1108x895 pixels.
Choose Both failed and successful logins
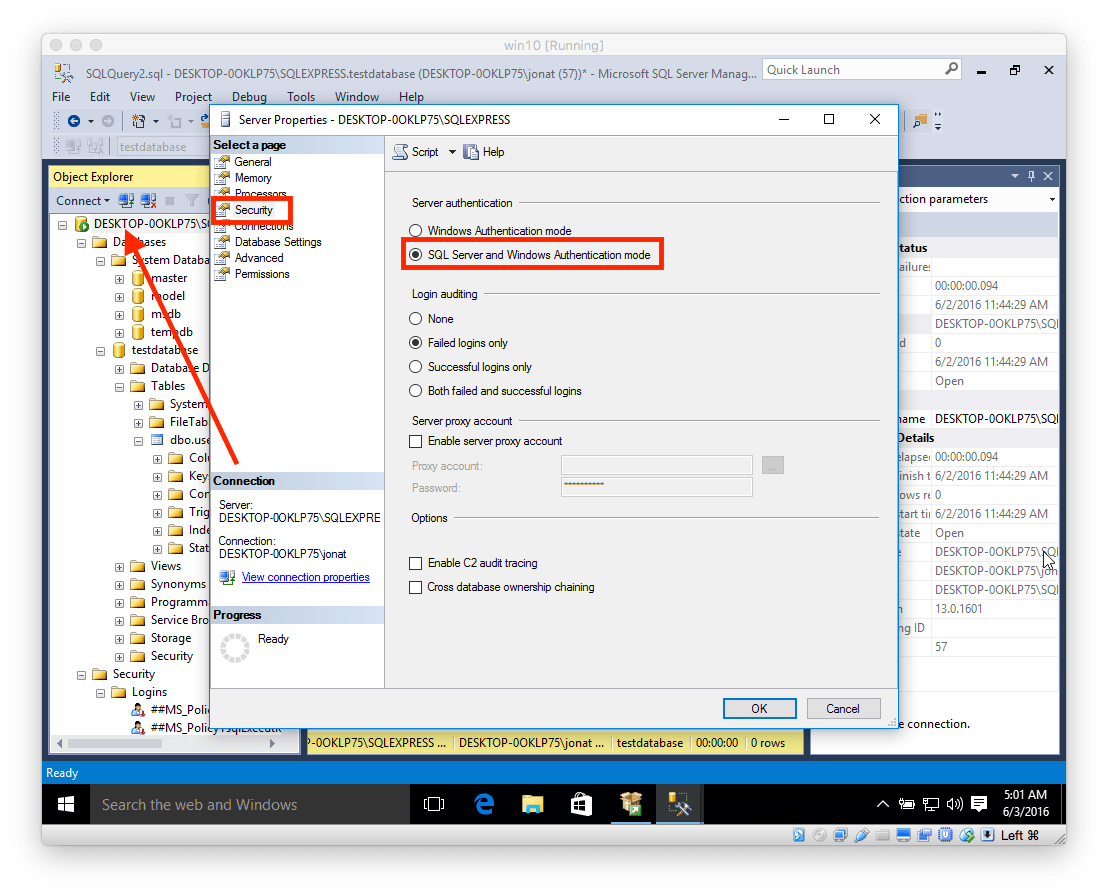pyautogui.click(x=416, y=391)
